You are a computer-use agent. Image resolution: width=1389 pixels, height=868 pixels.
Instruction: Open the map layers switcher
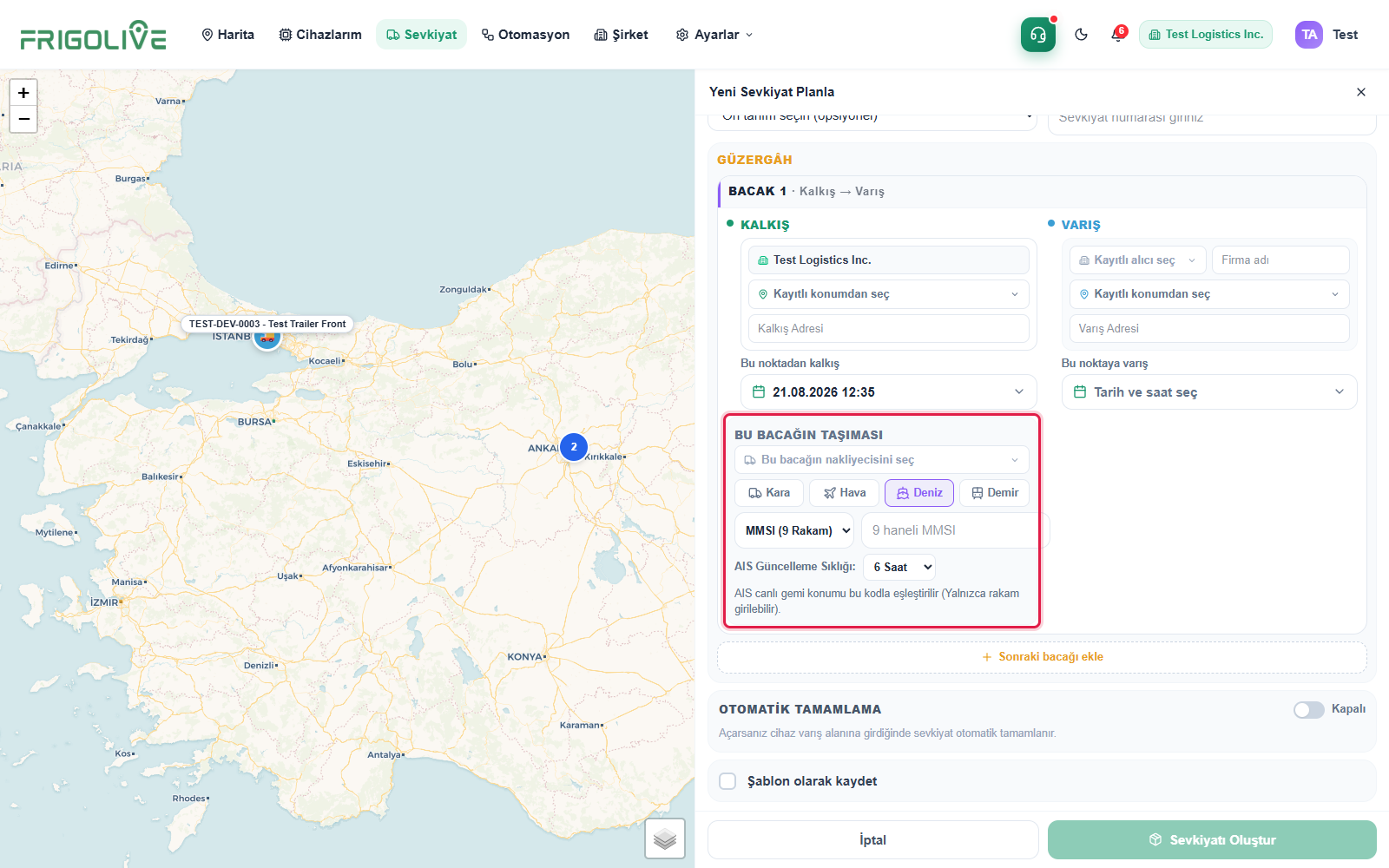point(665,838)
